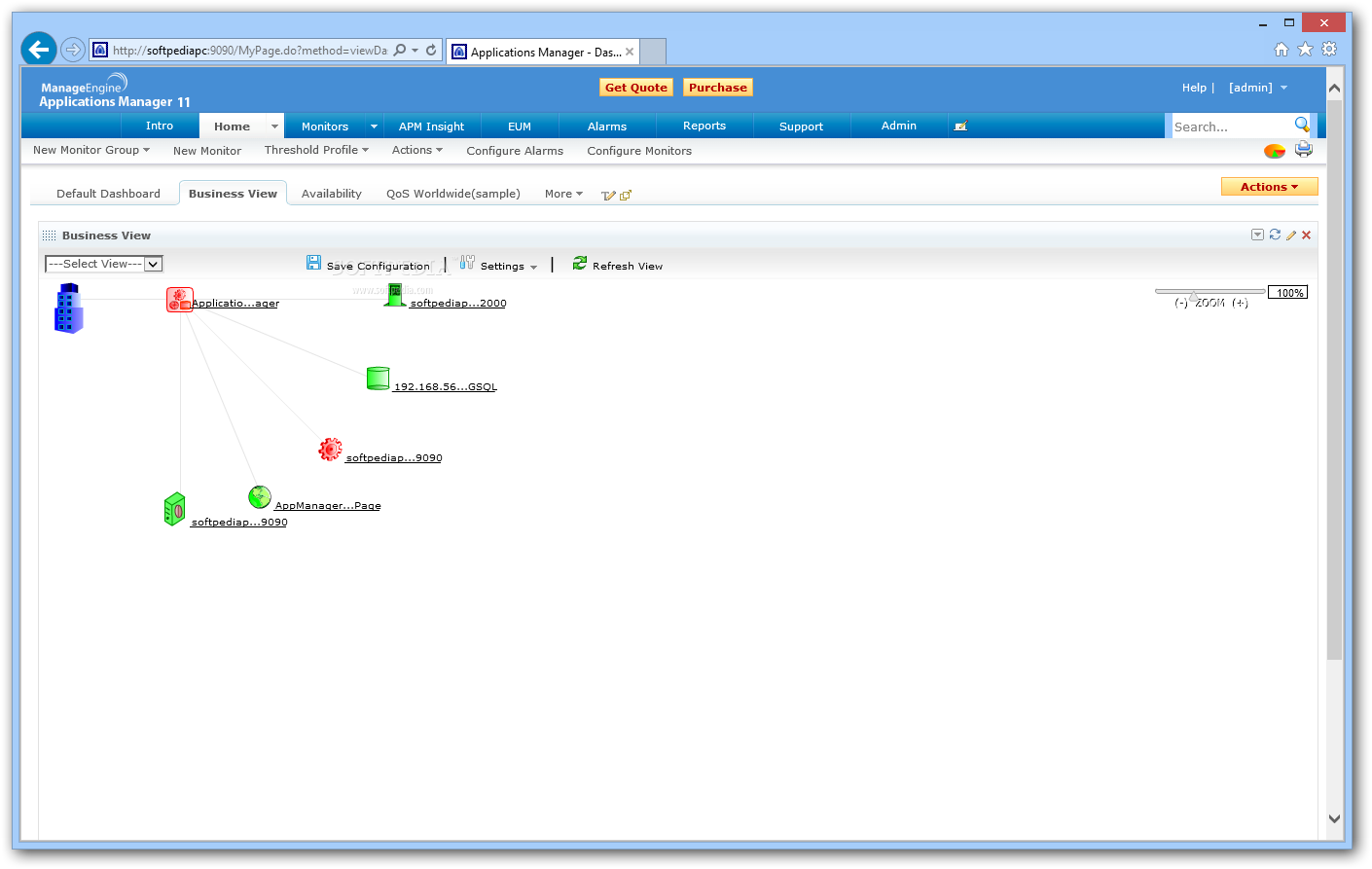Open the yellow Actions button menu
This screenshot has height=869, width=1372.
tap(1269, 187)
